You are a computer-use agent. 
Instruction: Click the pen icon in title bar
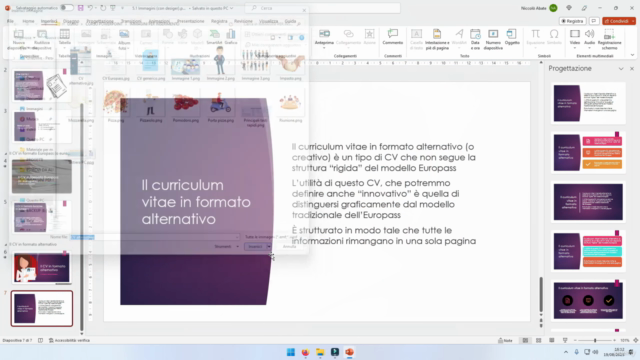584,8
